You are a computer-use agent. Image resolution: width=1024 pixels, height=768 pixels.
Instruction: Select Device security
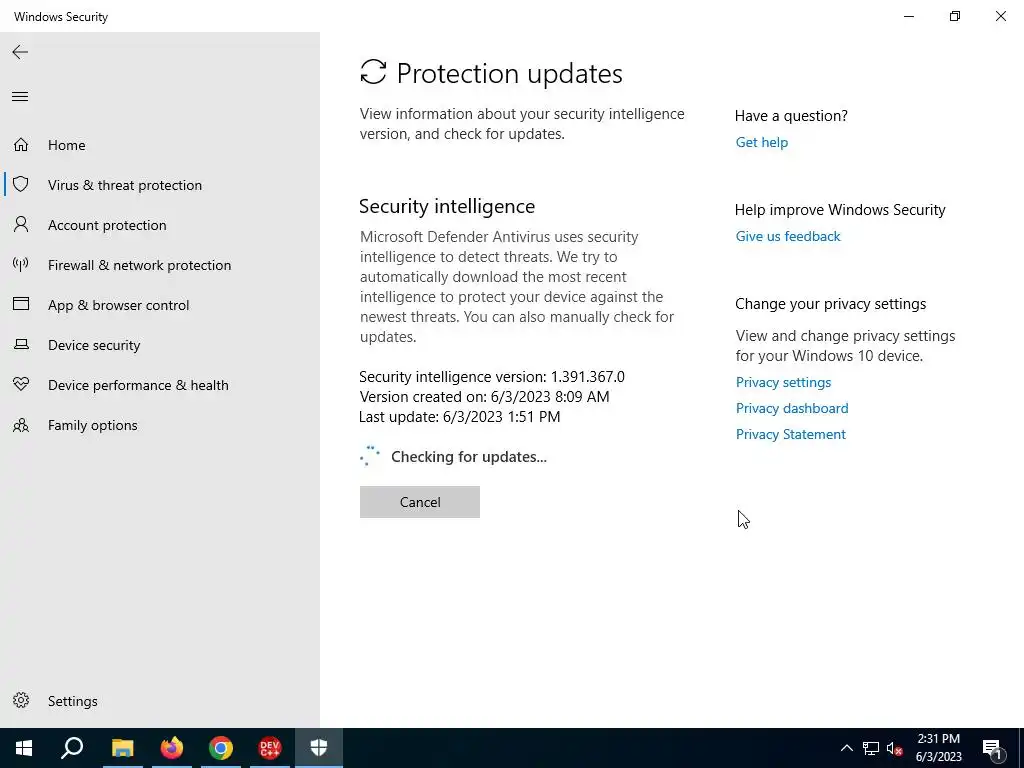94,345
